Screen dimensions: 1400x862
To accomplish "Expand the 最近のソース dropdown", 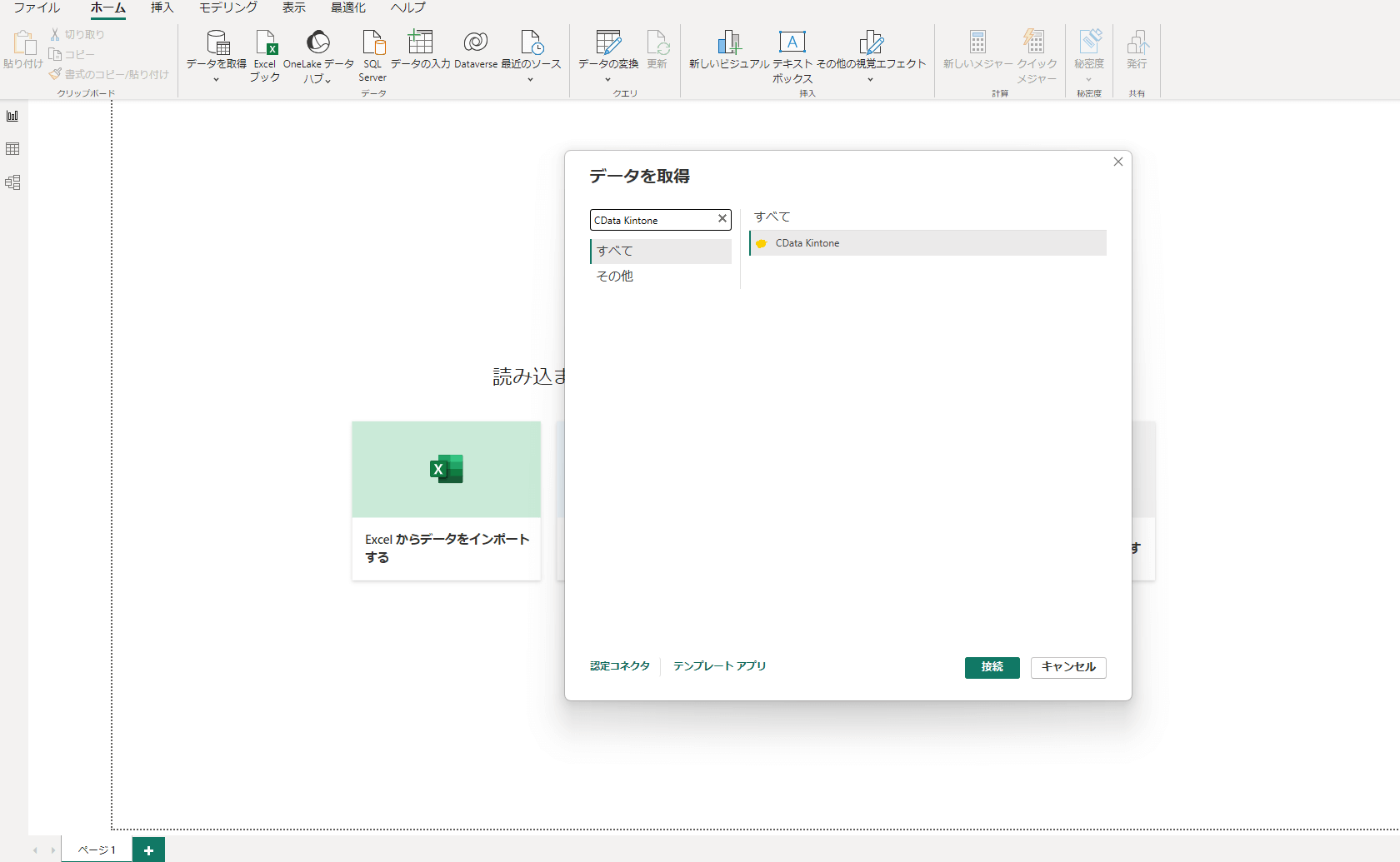I will (530, 80).
